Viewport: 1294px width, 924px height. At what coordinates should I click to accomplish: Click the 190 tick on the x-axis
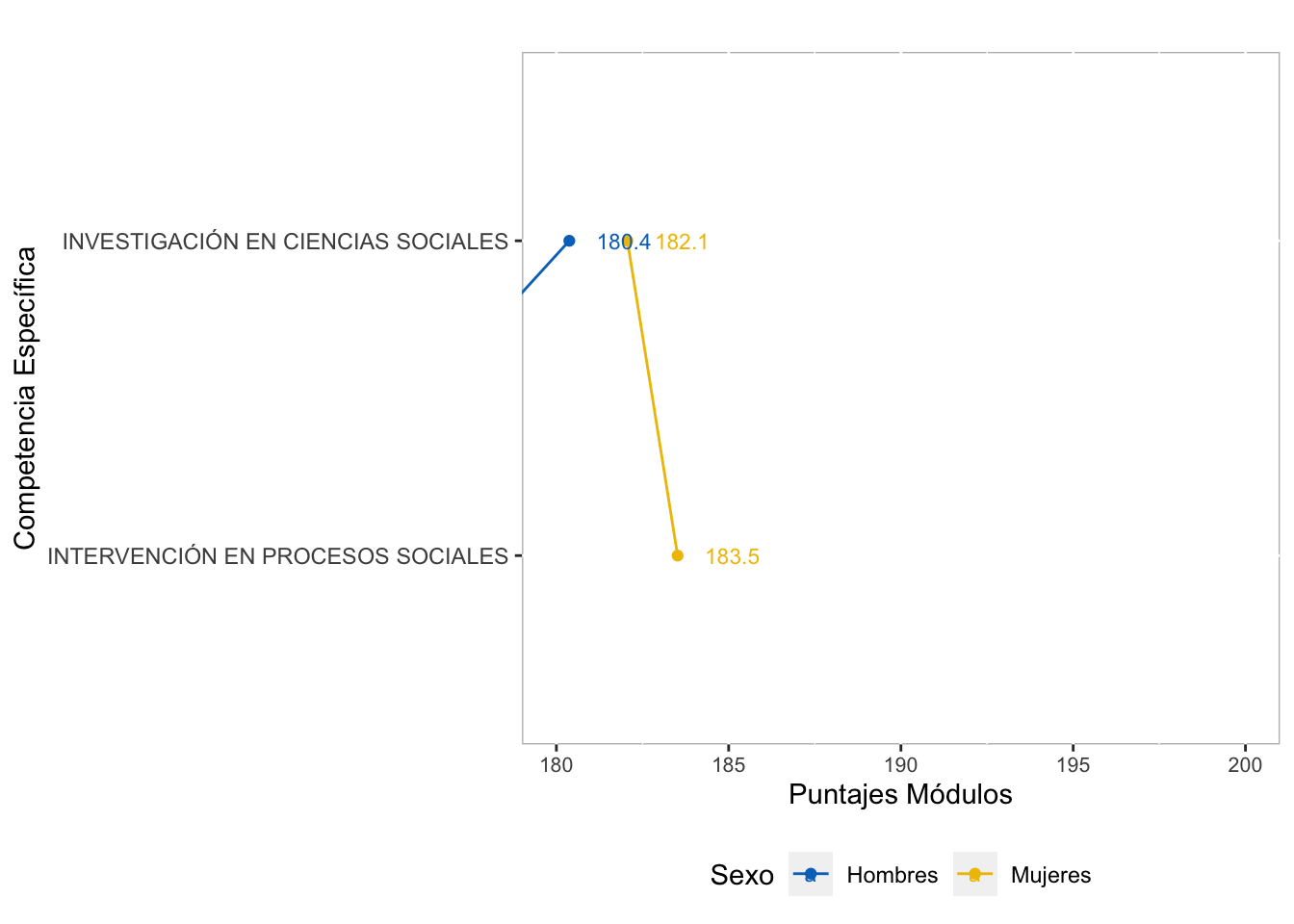coord(900,765)
